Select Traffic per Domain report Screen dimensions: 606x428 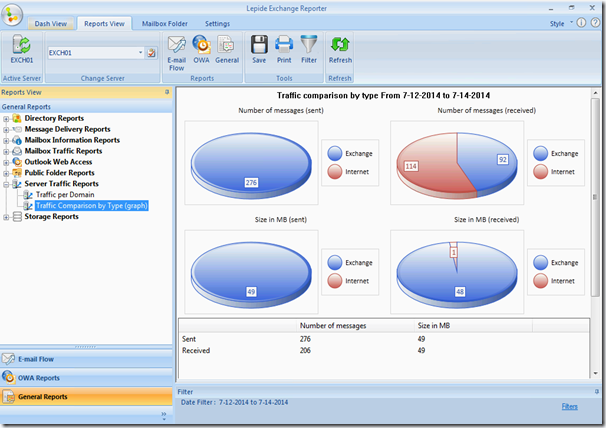point(65,194)
